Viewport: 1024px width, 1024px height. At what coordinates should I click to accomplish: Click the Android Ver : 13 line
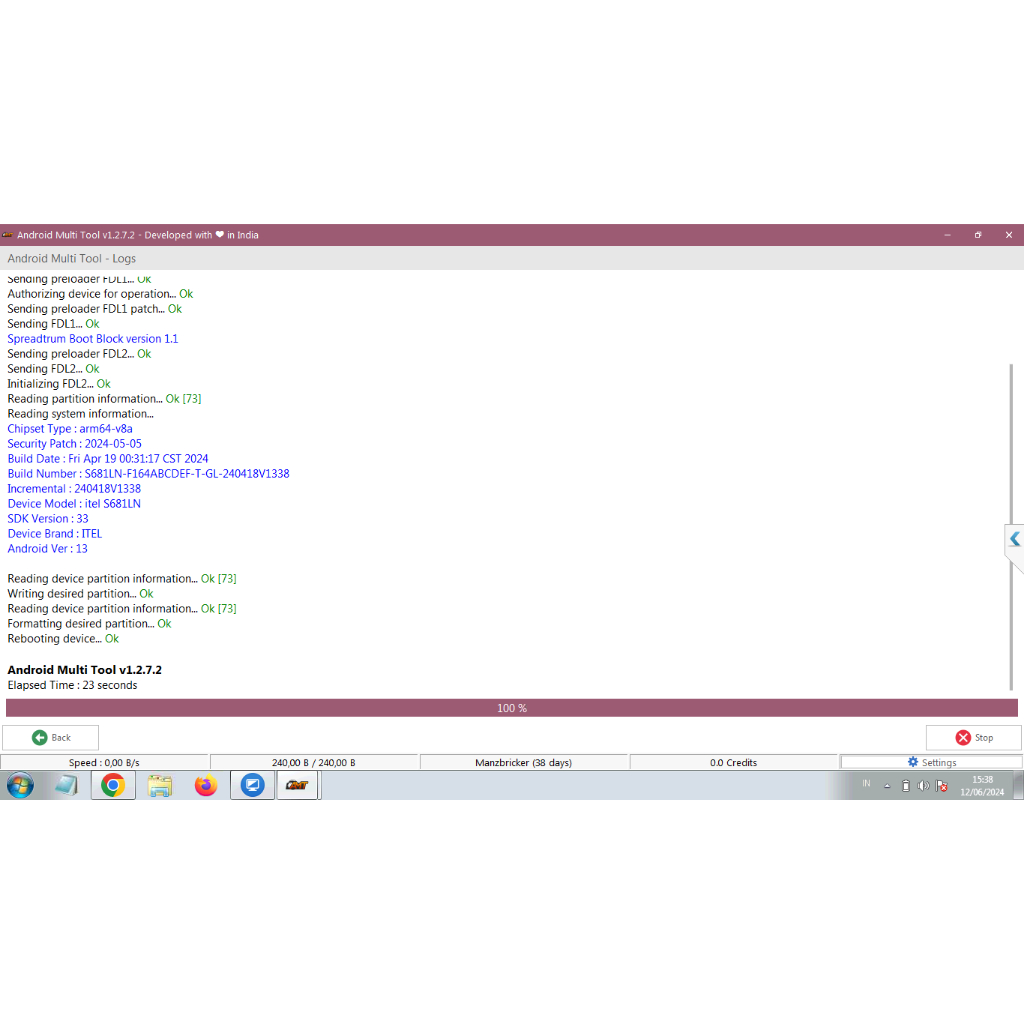48,549
